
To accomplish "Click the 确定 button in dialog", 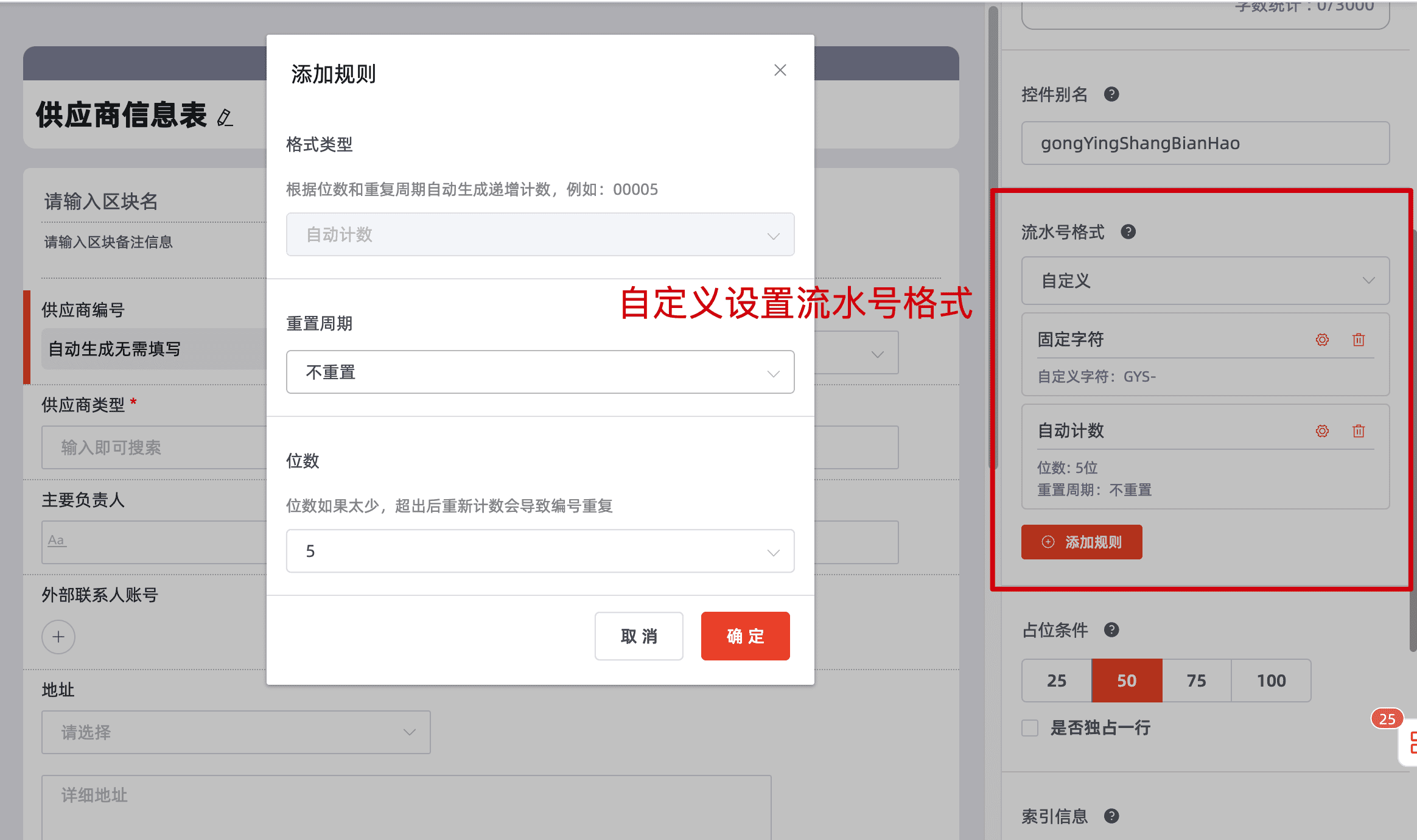I will click(745, 636).
